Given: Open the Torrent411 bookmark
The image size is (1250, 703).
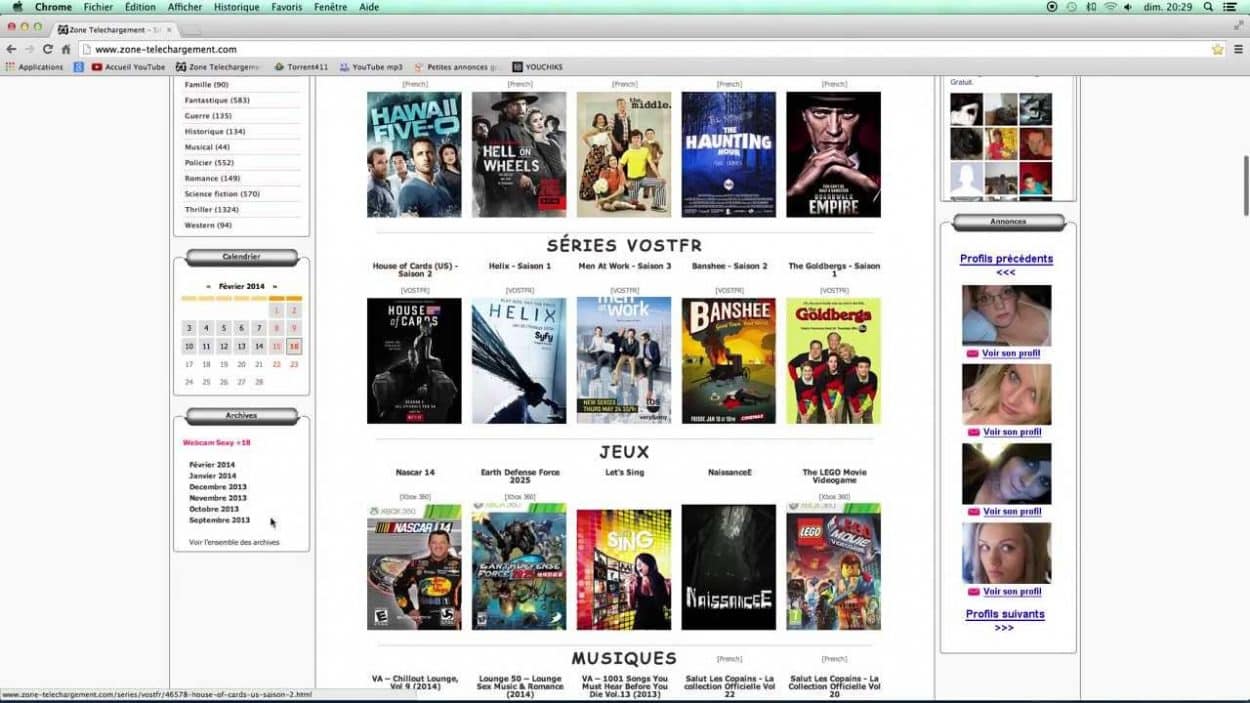Looking at the screenshot, I should (x=301, y=67).
